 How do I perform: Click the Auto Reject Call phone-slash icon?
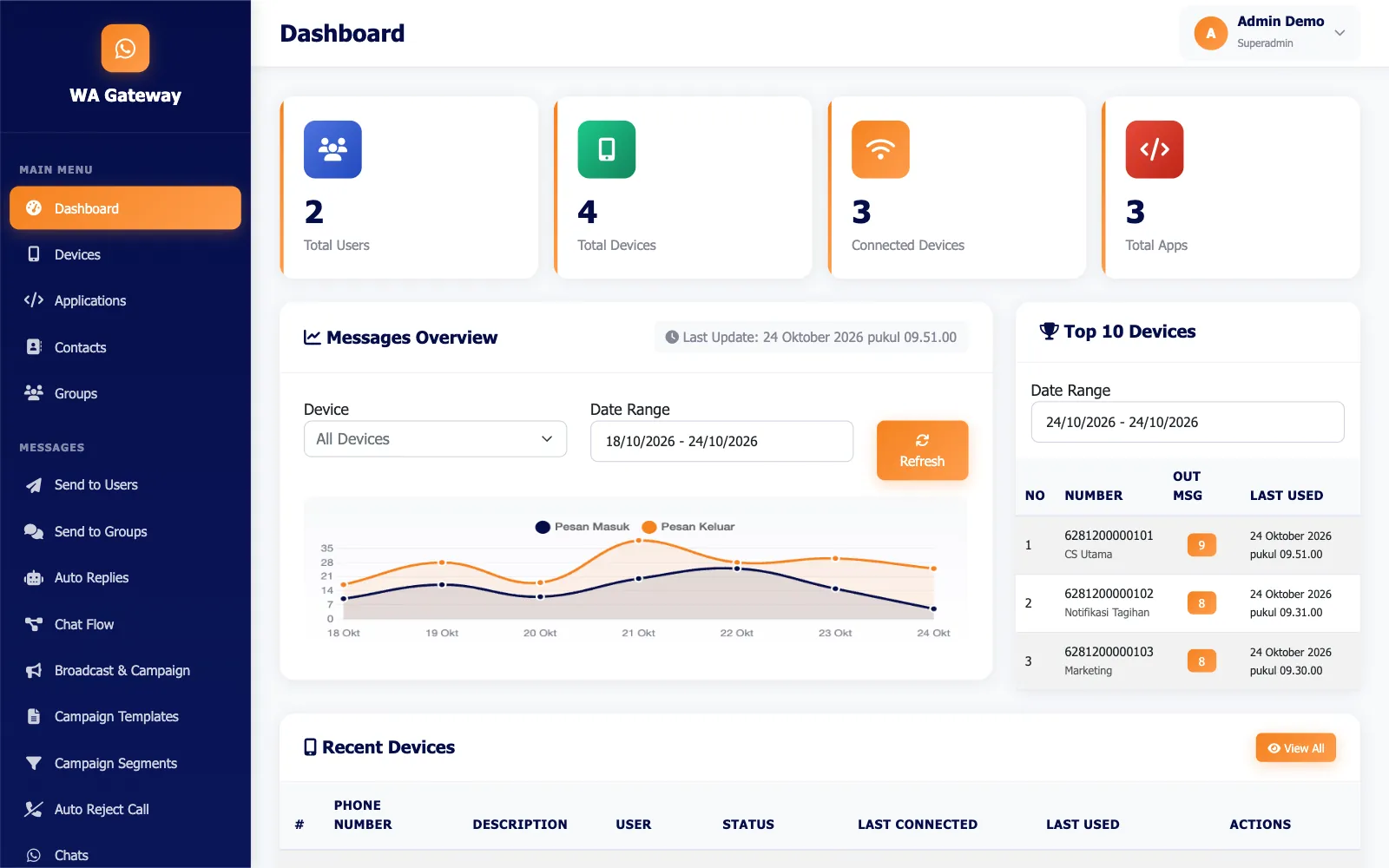(x=34, y=809)
